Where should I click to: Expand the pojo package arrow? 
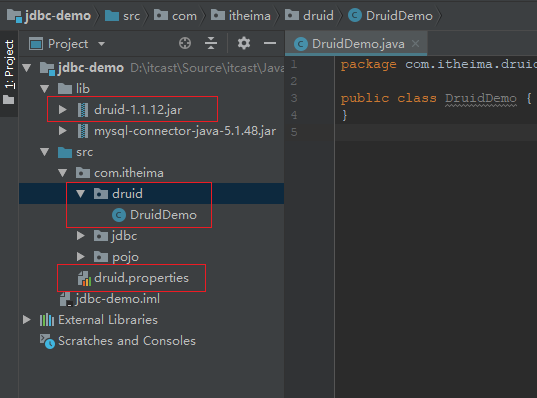click(80, 257)
